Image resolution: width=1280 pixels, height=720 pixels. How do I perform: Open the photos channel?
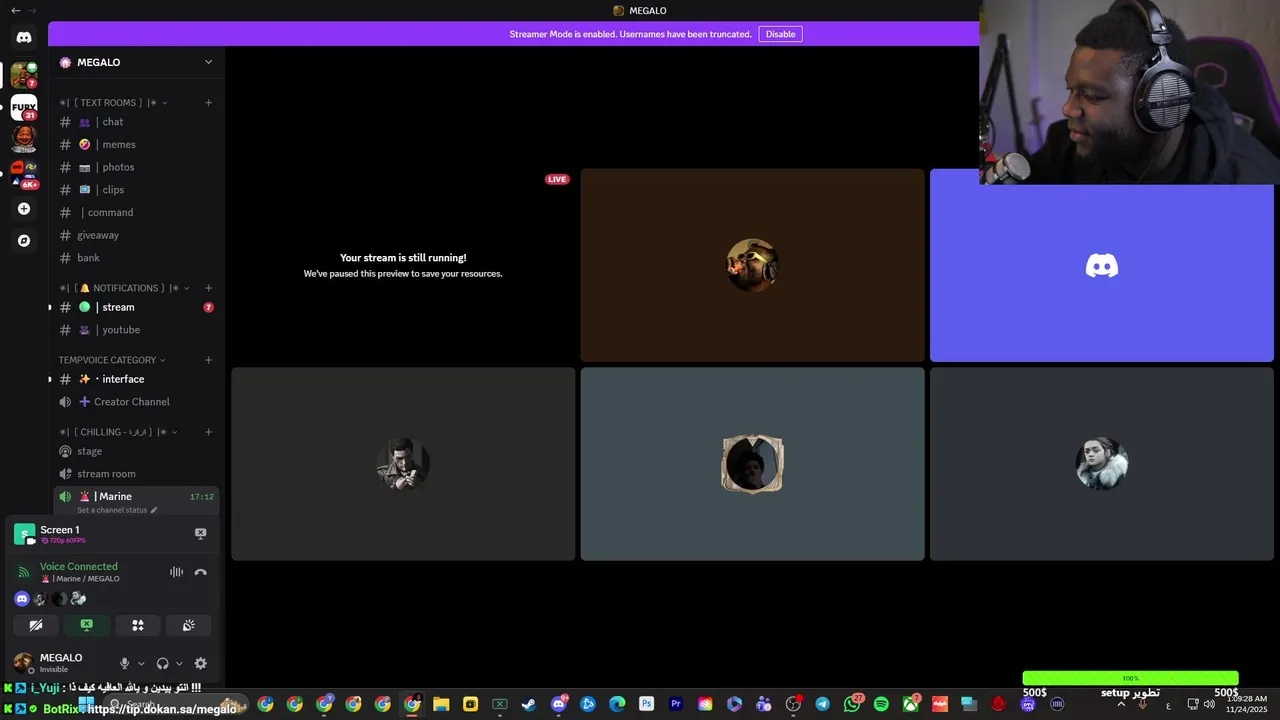coord(134,167)
